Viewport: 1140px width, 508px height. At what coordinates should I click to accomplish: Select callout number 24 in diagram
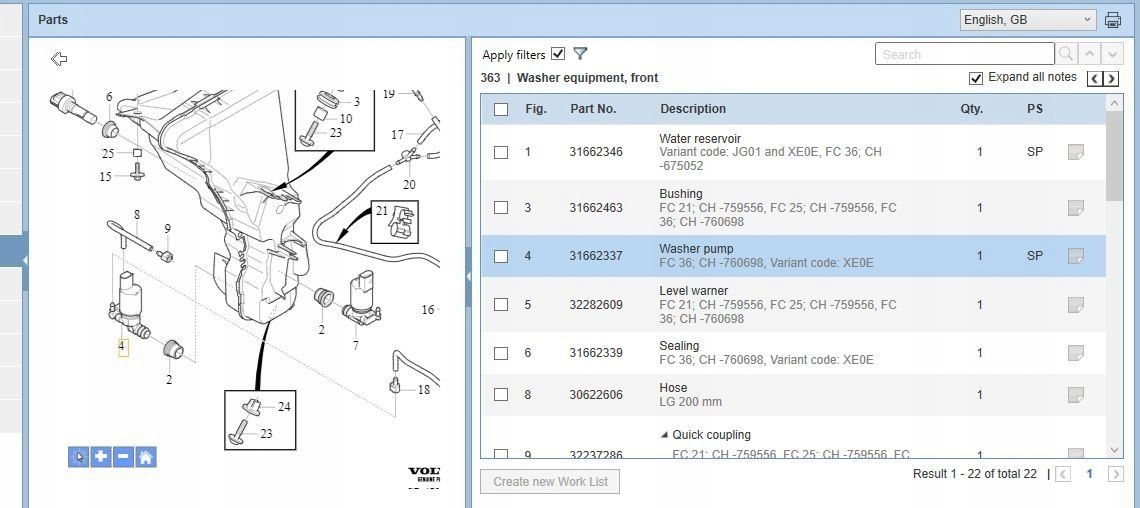[x=284, y=406]
